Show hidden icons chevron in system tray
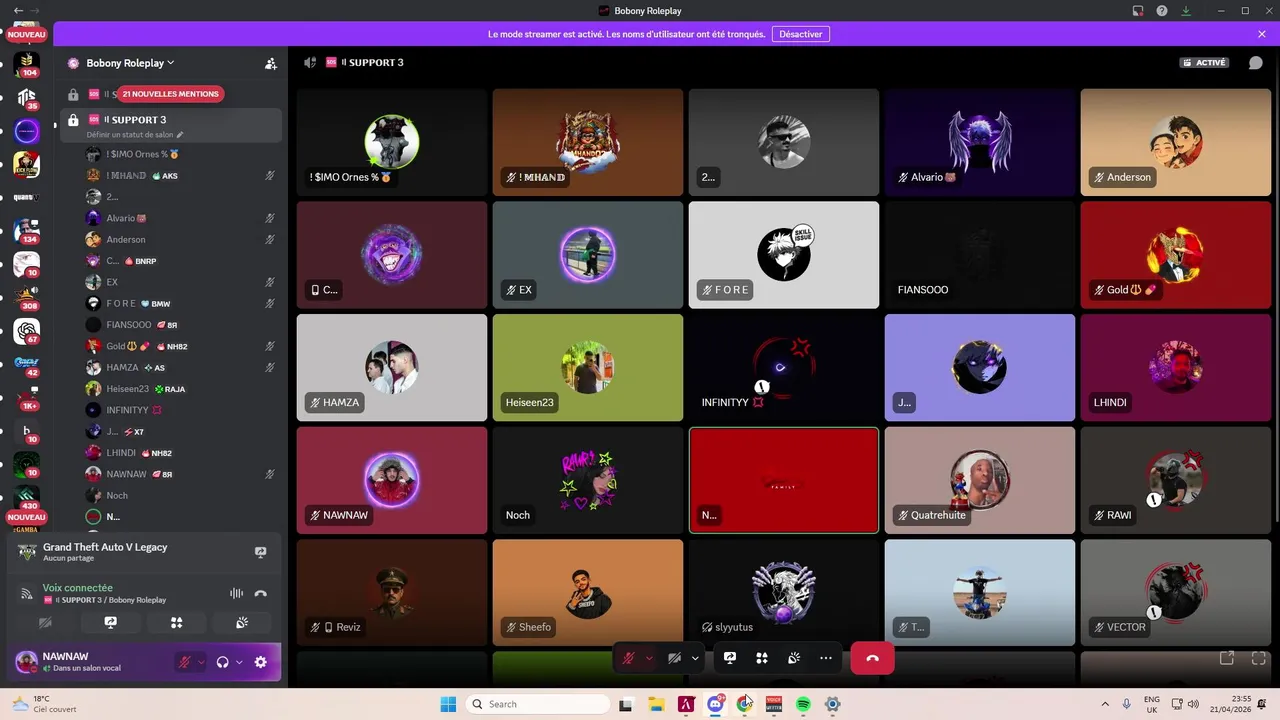The width and height of the screenshot is (1280, 720). click(x=1105, y=704)
